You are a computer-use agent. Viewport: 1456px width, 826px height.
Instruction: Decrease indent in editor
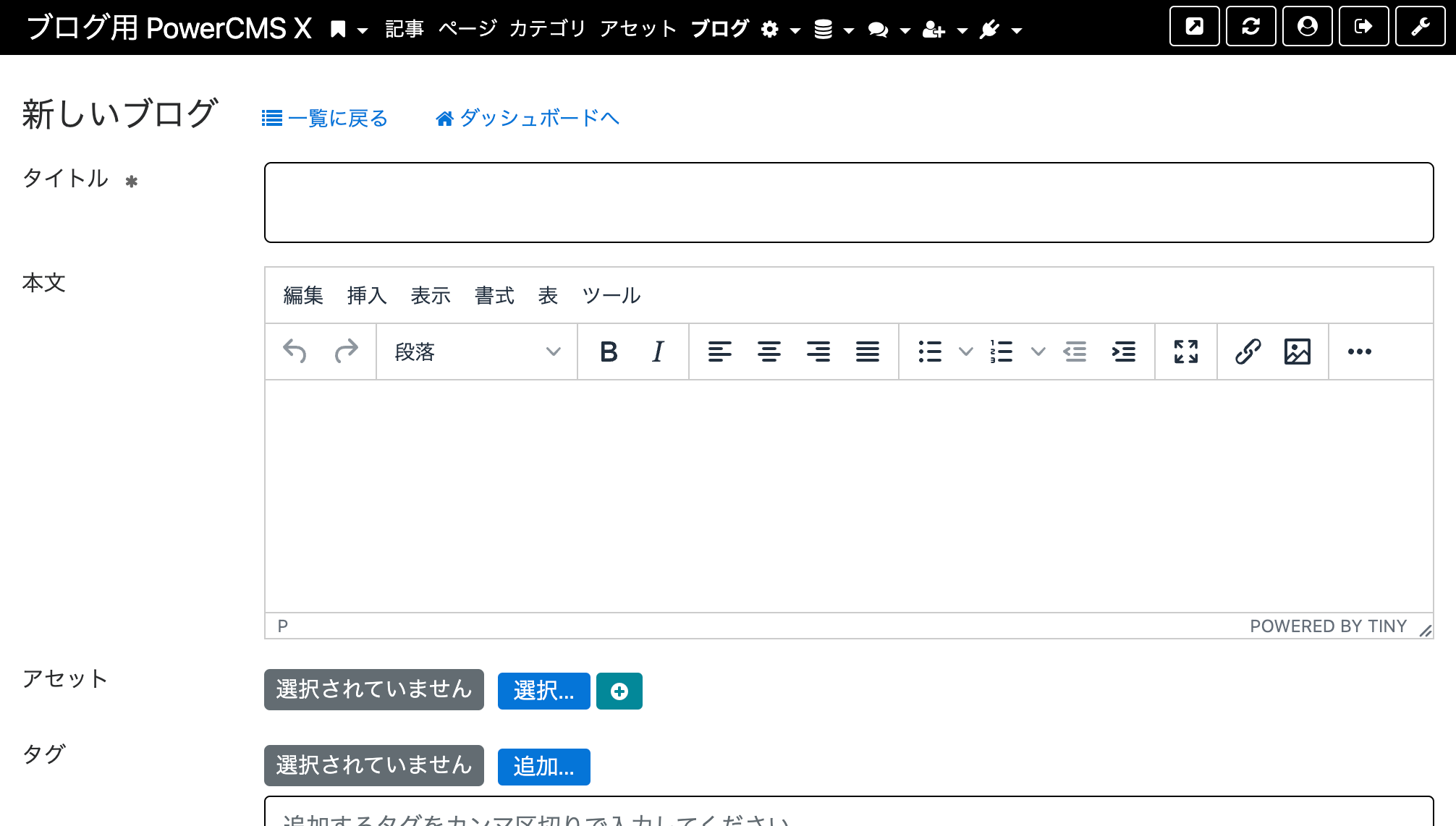click(1075, 352)
